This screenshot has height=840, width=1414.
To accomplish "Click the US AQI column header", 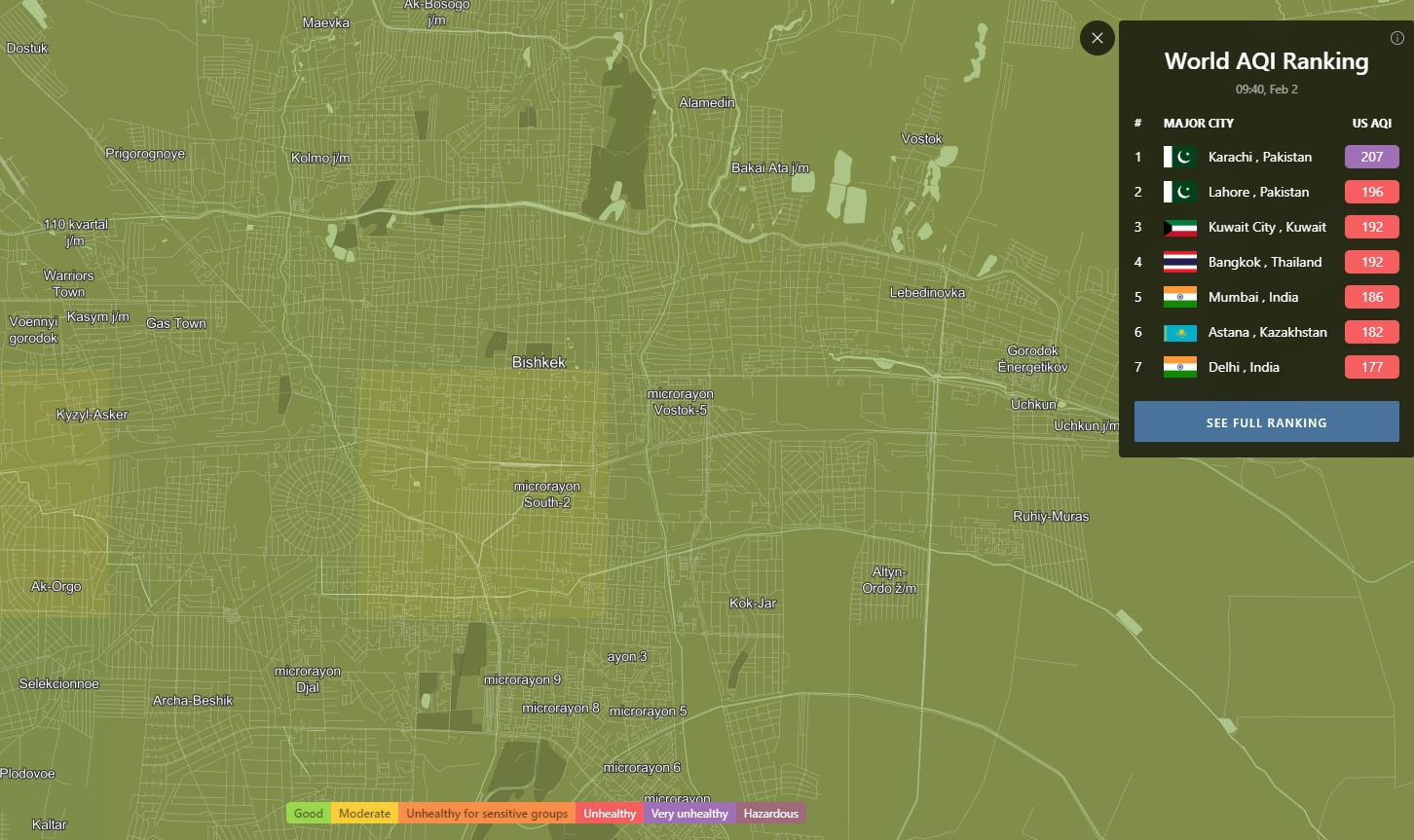I will click(x=1371, y=124).
